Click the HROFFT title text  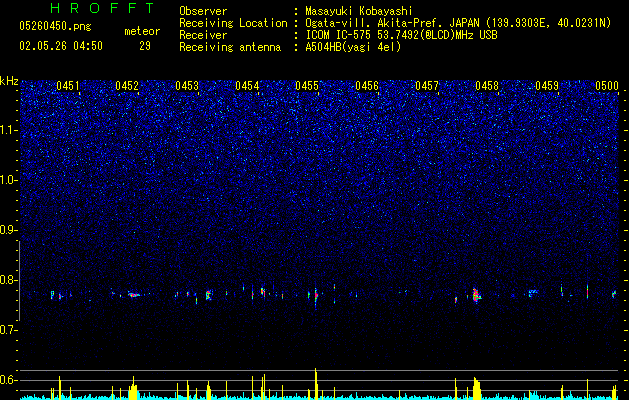[x=102, y=8]
